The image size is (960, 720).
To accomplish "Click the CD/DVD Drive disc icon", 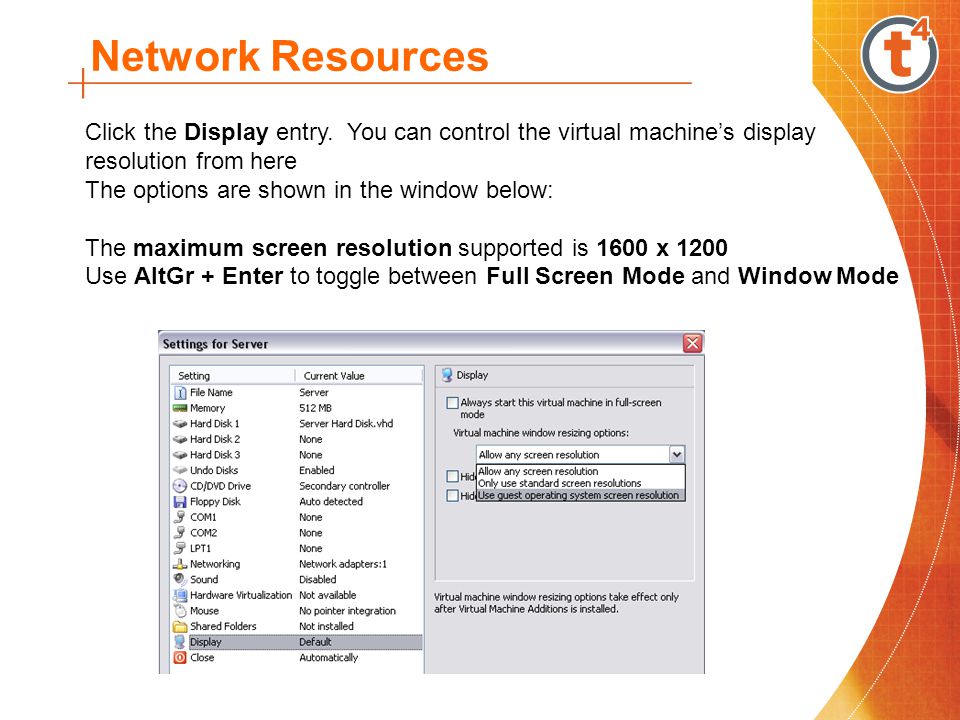I will [x=180, y=486].
